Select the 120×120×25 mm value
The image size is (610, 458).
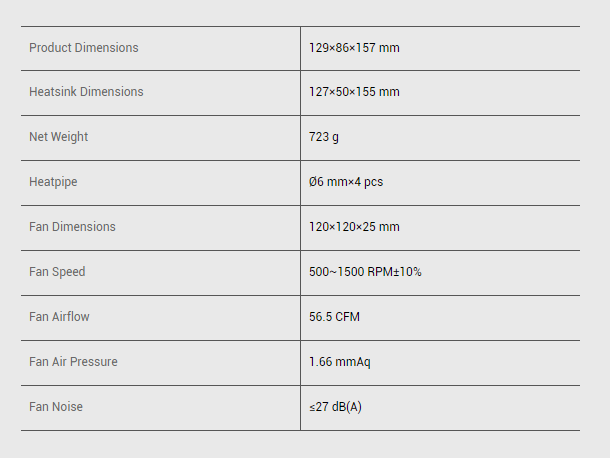click(354, 227)
